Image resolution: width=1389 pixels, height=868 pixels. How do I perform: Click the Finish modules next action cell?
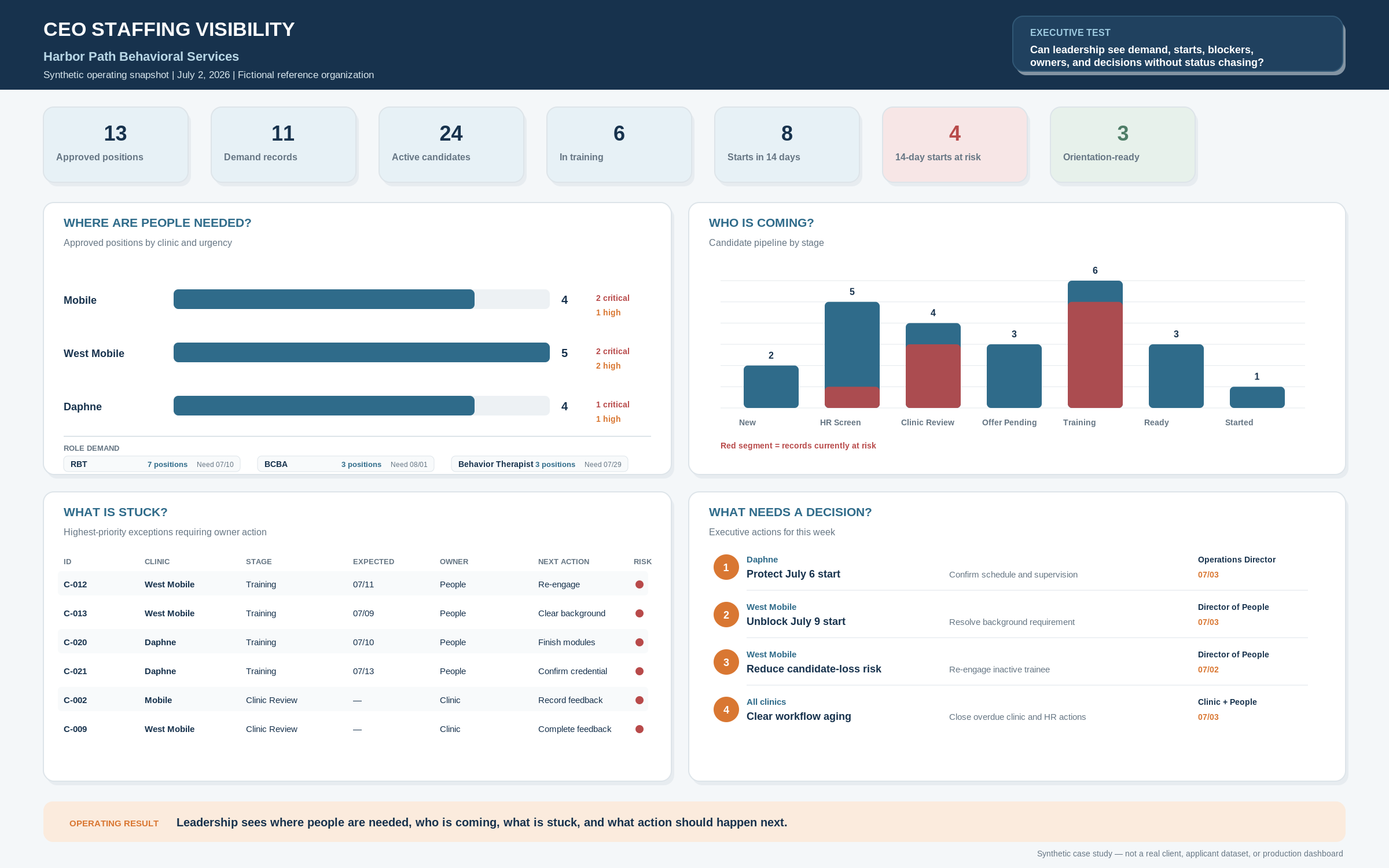(x=567, y=642)
